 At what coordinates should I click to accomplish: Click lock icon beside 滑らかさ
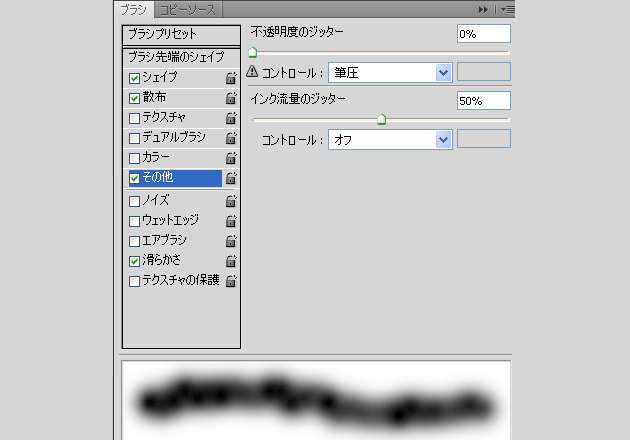pos(231,261)
